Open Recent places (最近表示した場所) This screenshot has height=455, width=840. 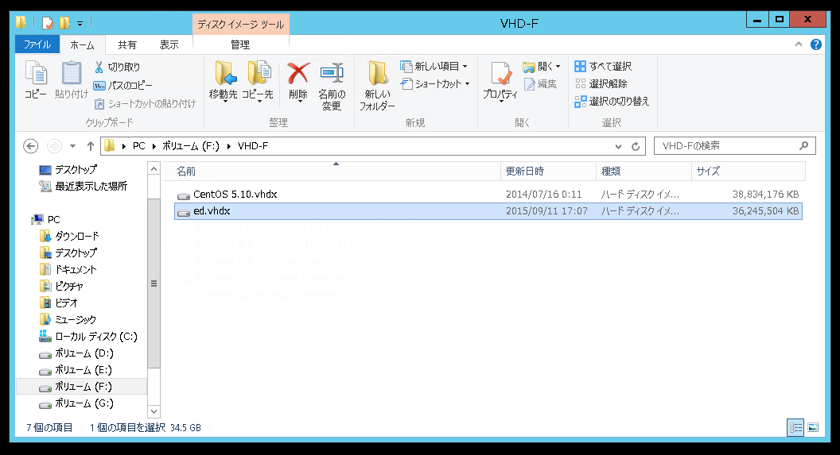coord(83,187)
